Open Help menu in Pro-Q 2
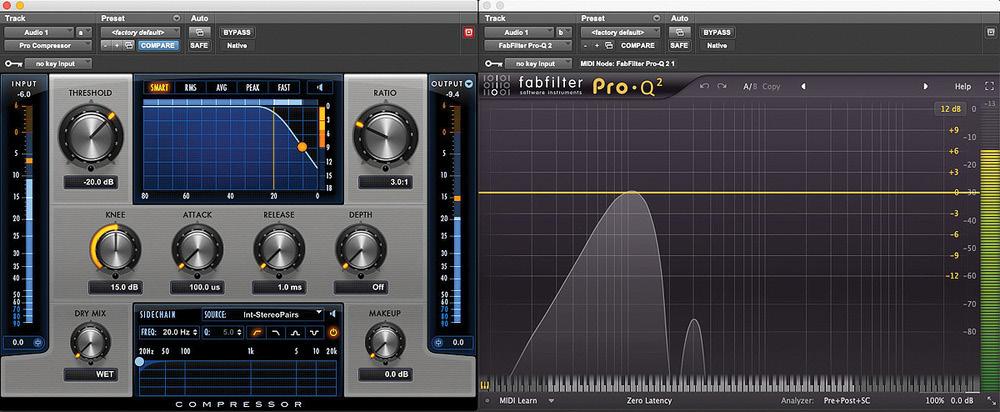Screen dimensions: 1000x412 coord(962,86)
